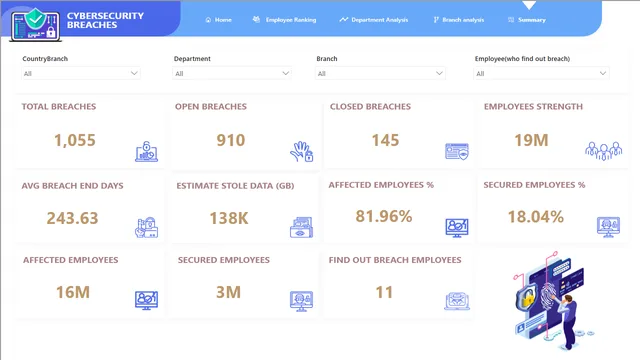Image resolution: width=640 pixels, height=360 pixels.
Task: Click the Affected Employees monitor icon
Action: pyautogui.click(x=147, y=300)
